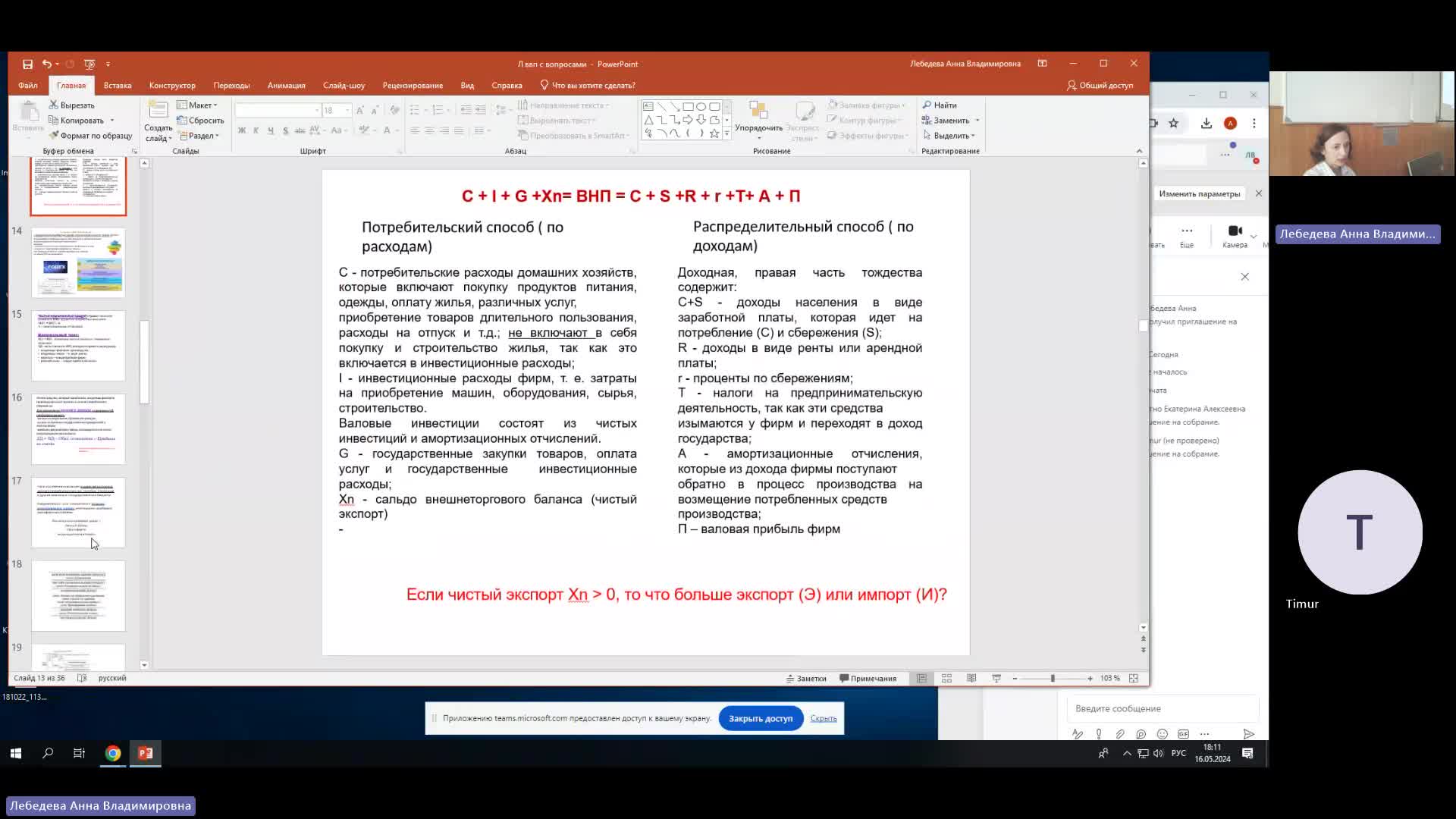Adjust the zoom slider handle

(1053, 679)
